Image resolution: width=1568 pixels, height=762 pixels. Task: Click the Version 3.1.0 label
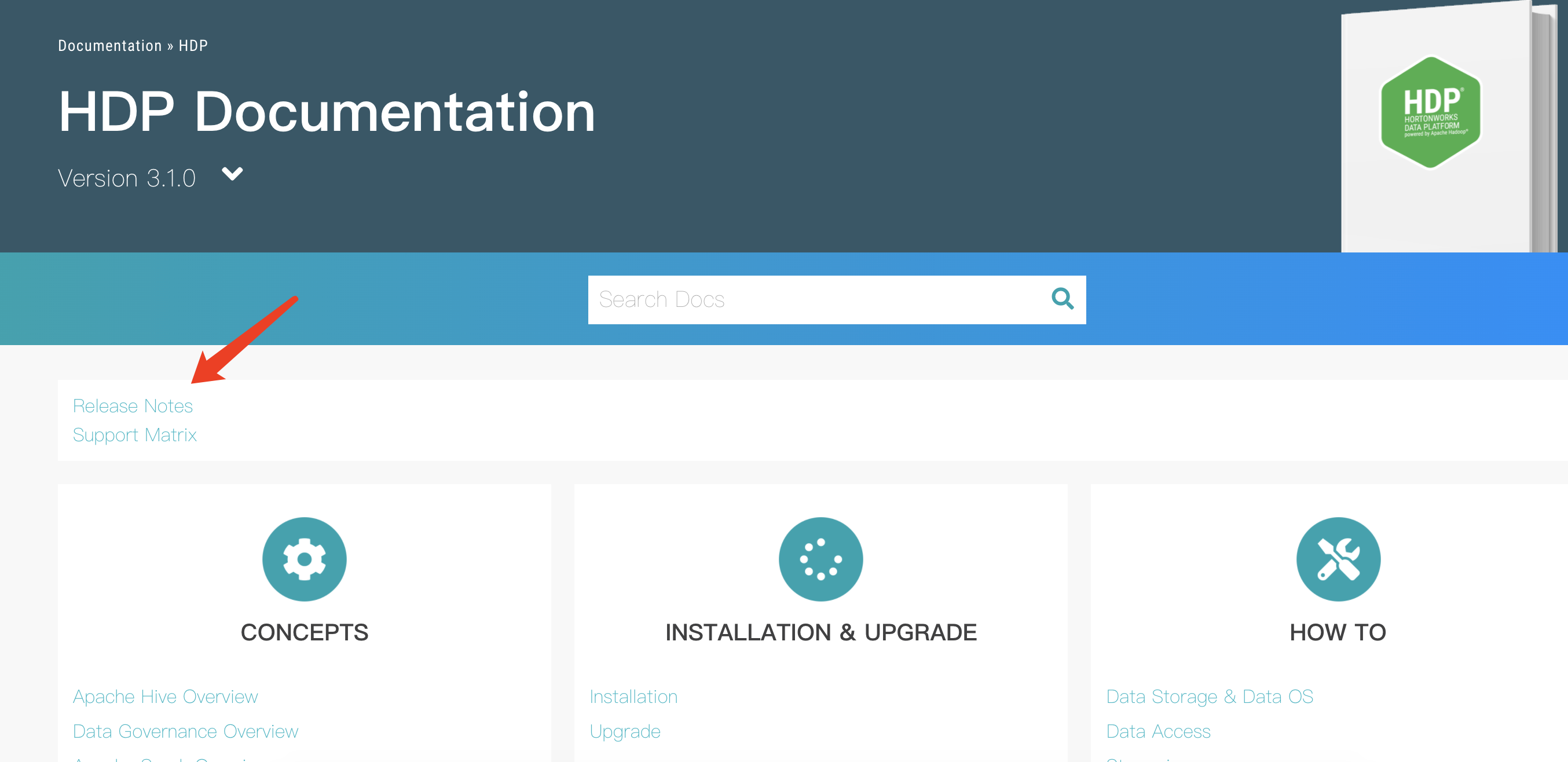tap(127, 178)
